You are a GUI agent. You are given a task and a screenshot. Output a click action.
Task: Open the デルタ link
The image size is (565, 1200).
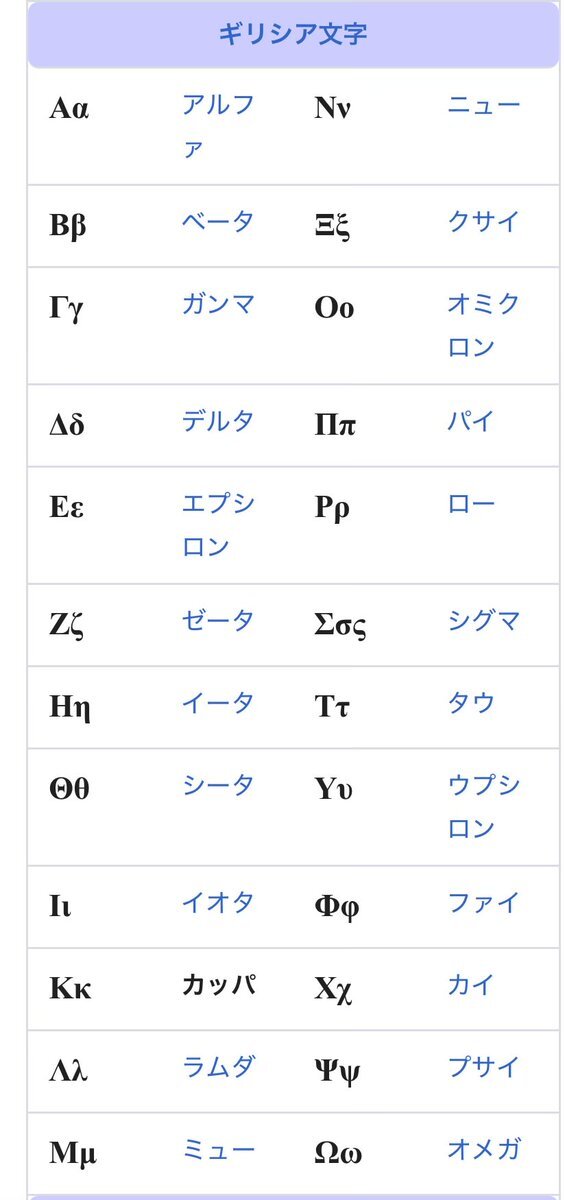(x=218, y=421)
